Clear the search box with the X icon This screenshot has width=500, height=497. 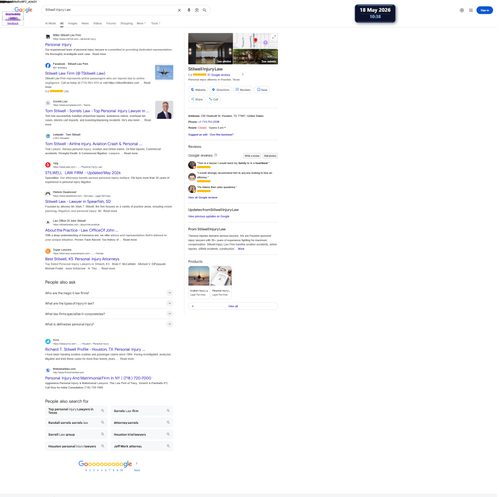point(180,10)
